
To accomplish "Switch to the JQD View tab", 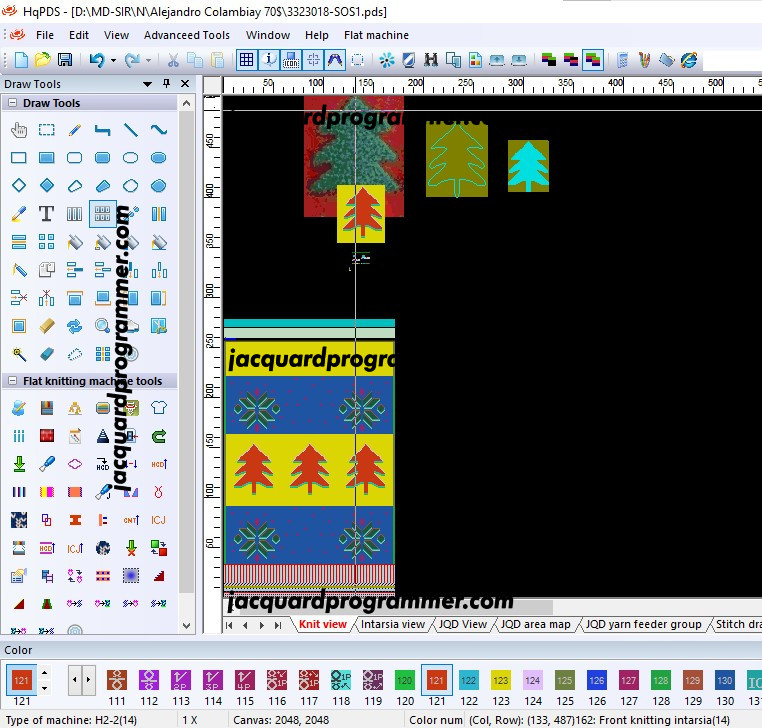I will [463, 624].
